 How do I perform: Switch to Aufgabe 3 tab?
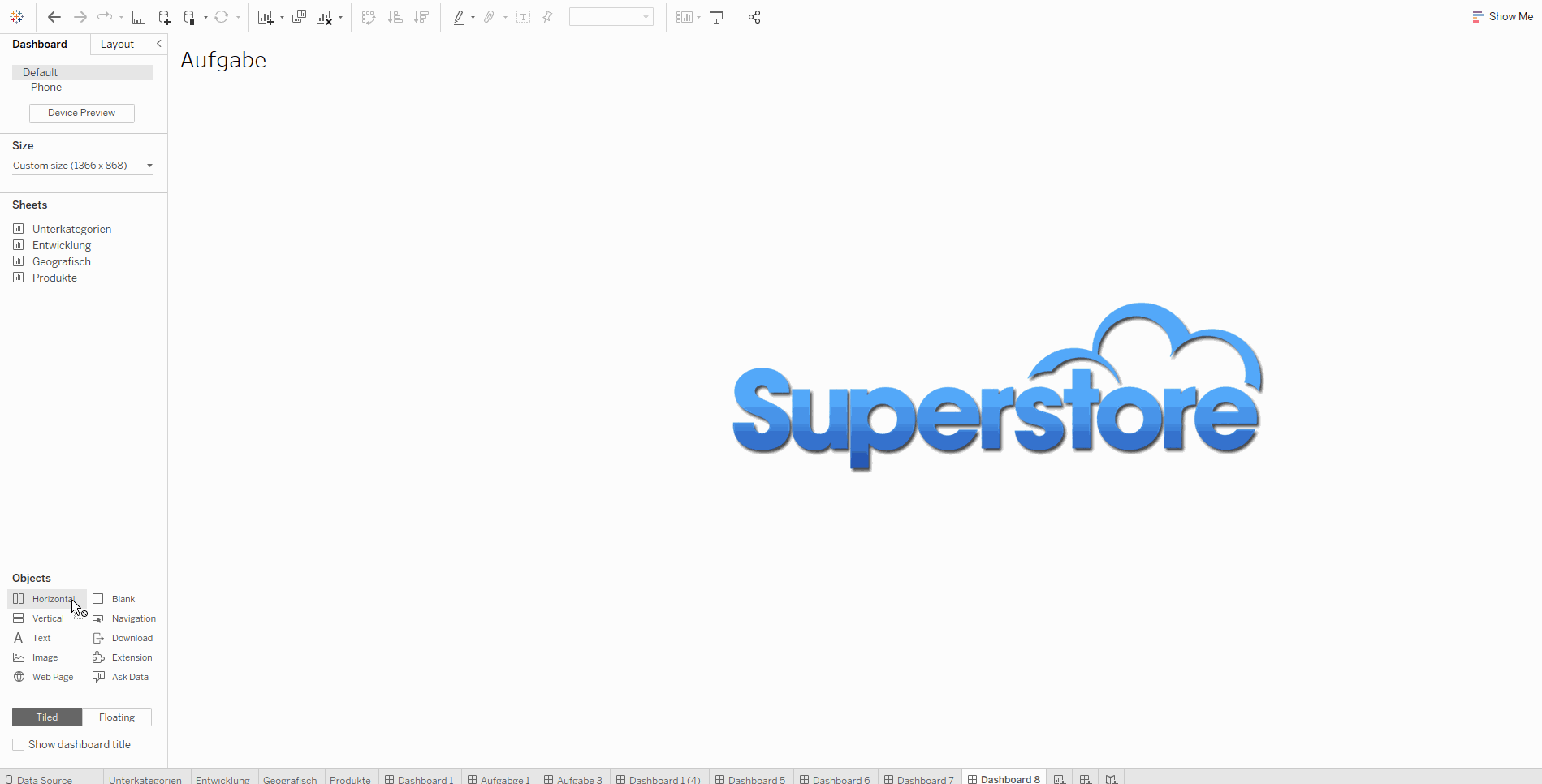click(573, 779)
